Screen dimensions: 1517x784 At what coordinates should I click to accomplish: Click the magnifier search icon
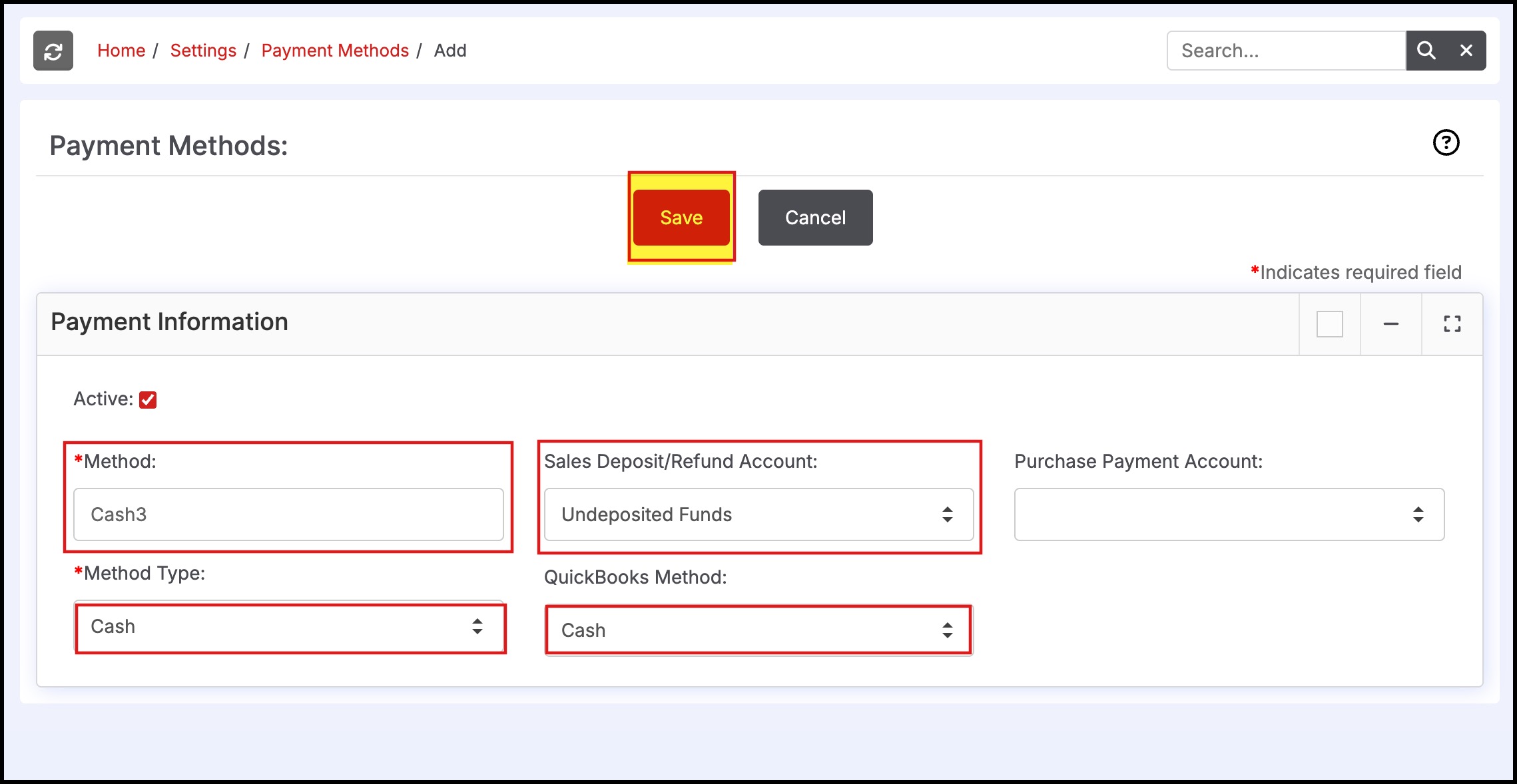tap(1426, 51)
